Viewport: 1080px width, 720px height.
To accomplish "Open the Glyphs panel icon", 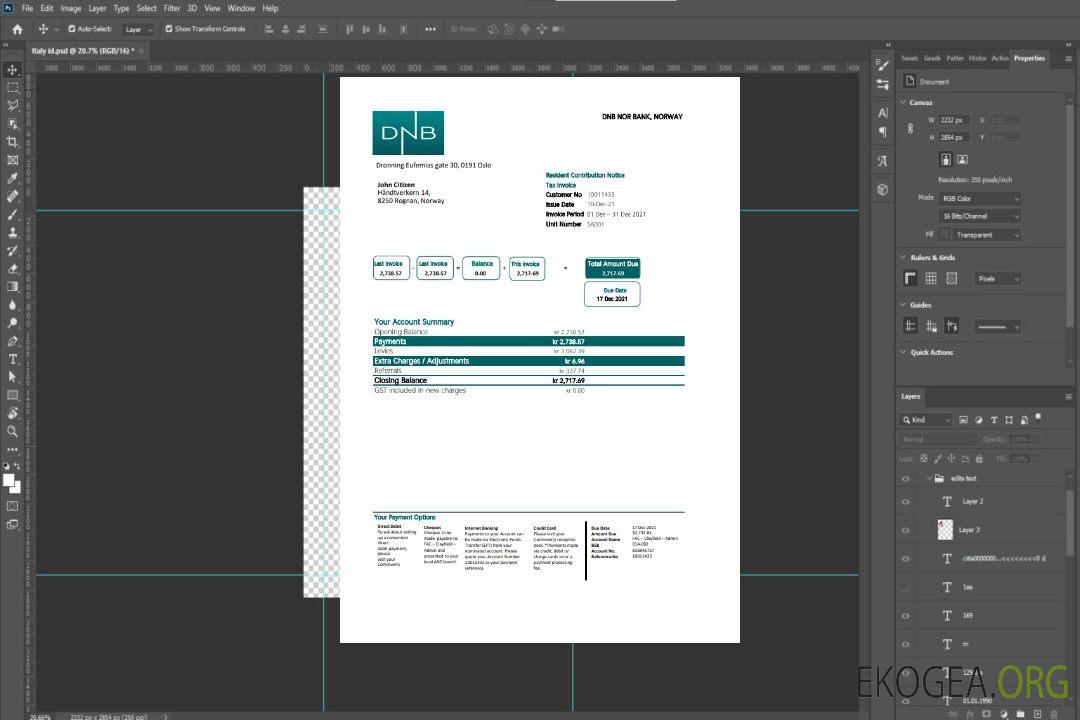I will click(x=882, y=161).
